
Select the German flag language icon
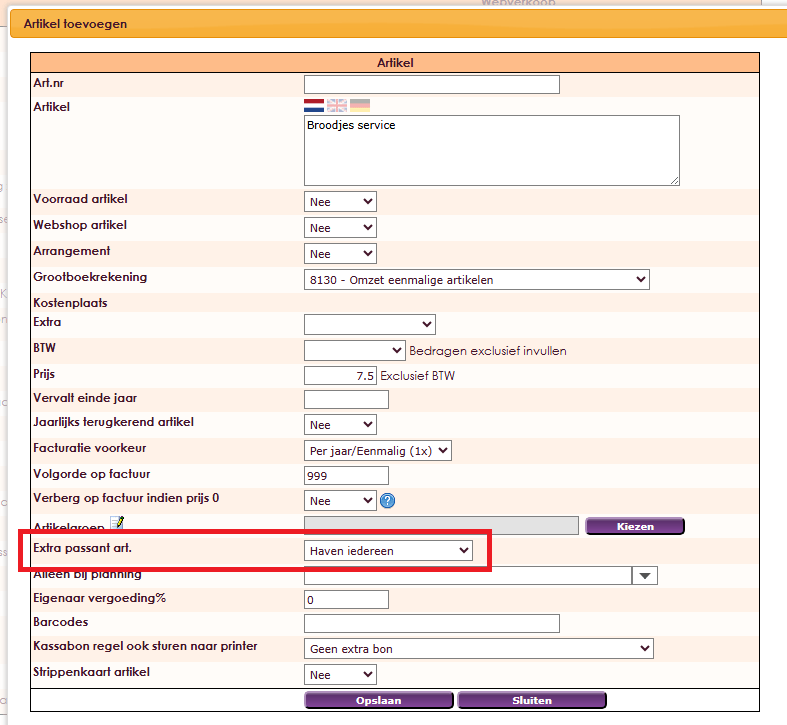click(360, 105)
